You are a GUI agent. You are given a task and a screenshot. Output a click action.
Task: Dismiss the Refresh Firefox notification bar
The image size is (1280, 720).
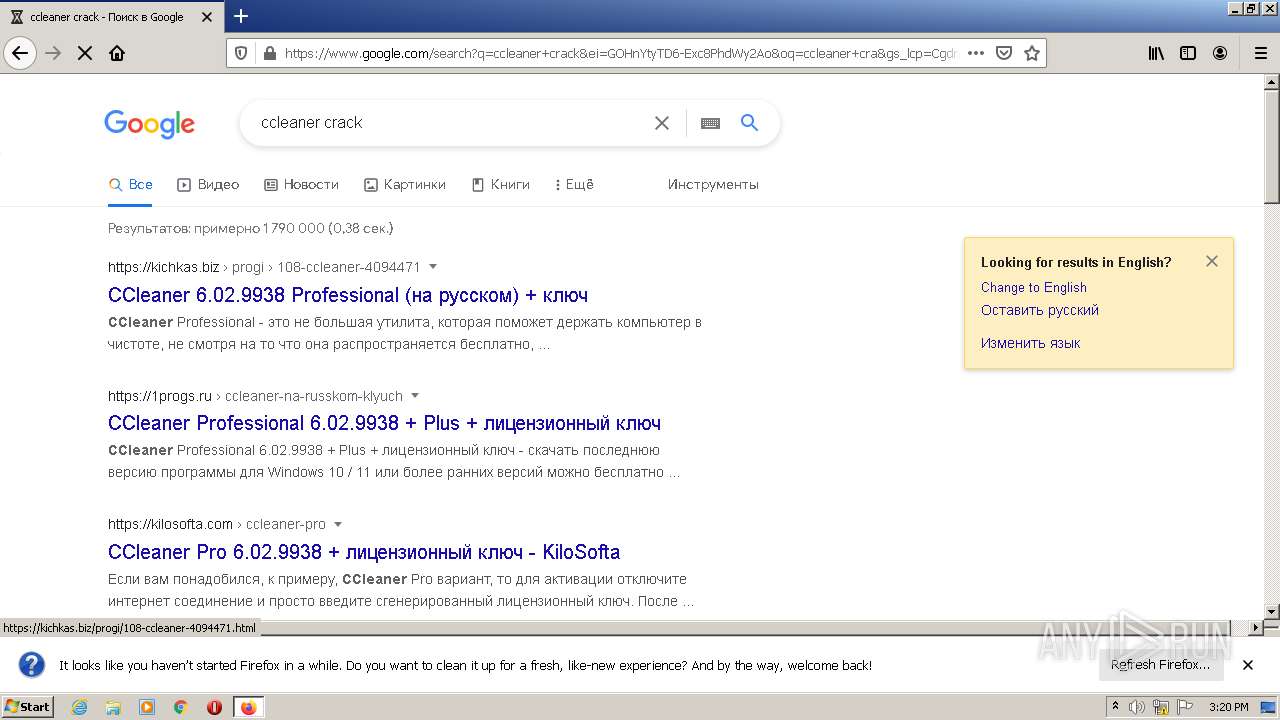pyautogui.click(x=1248, y=665)
